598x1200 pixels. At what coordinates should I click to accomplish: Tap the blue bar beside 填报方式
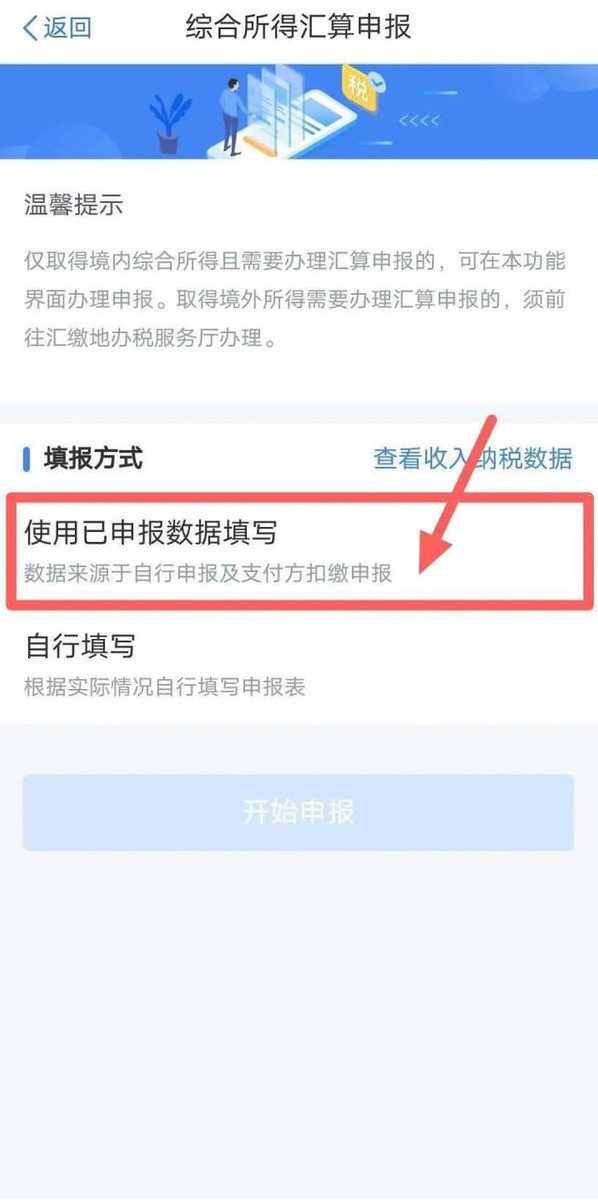(x=27, y=459)
